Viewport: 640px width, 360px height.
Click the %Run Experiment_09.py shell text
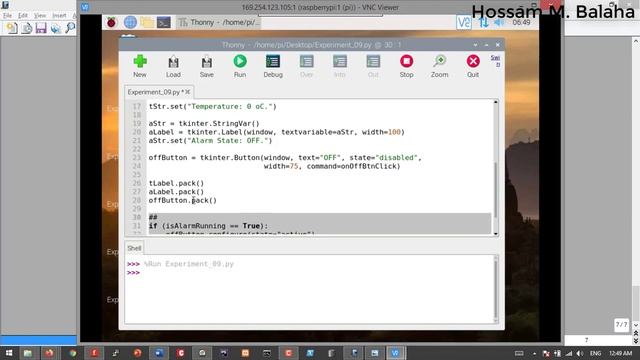(x=189, y=264)
